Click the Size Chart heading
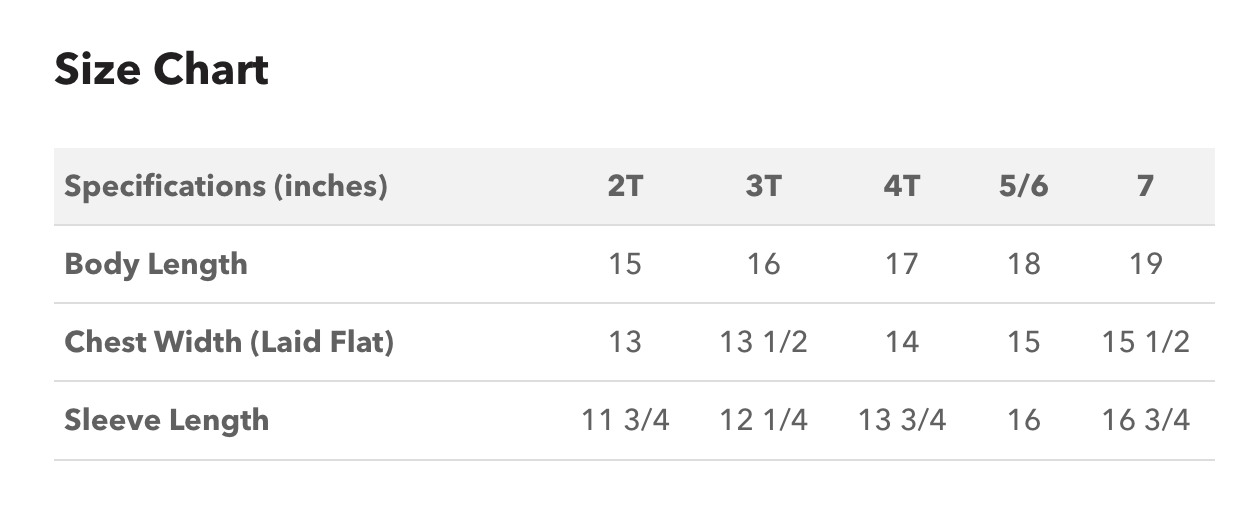Screen dimensions: 1250x518 pyautogui.click(x=161, y=70)
